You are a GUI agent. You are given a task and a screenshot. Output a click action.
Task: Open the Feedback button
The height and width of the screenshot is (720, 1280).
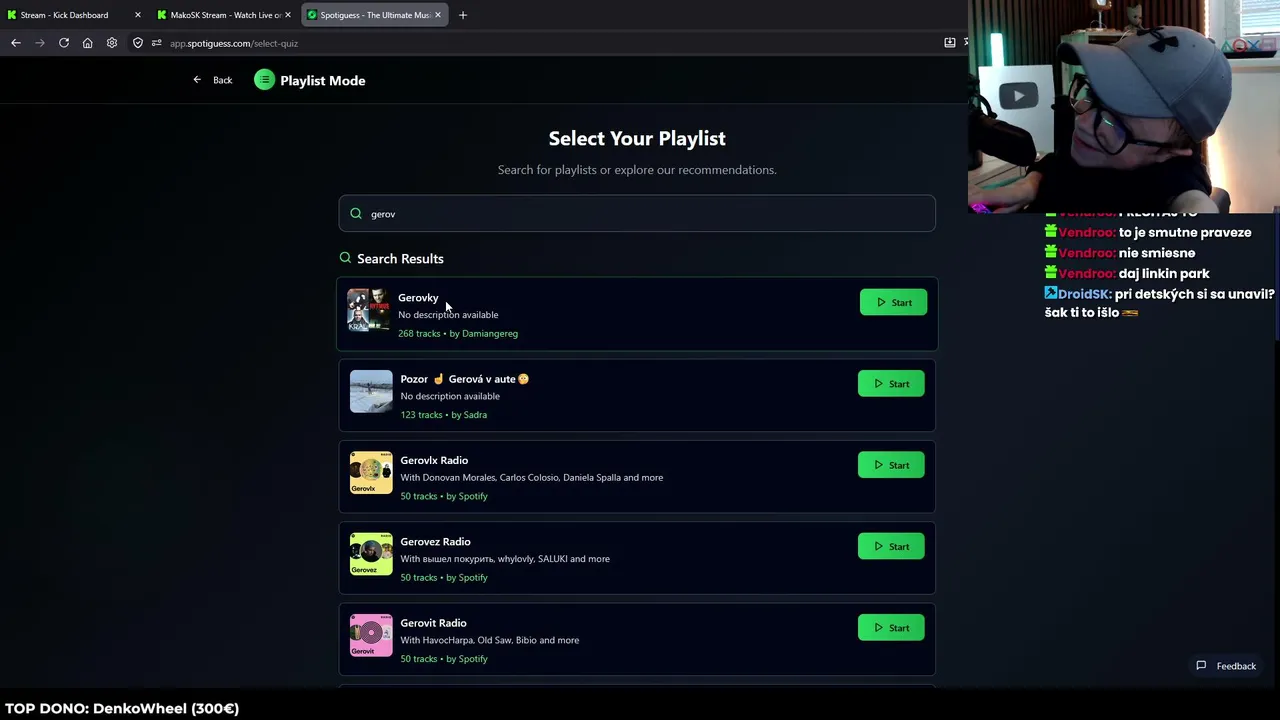(1226, 666)
